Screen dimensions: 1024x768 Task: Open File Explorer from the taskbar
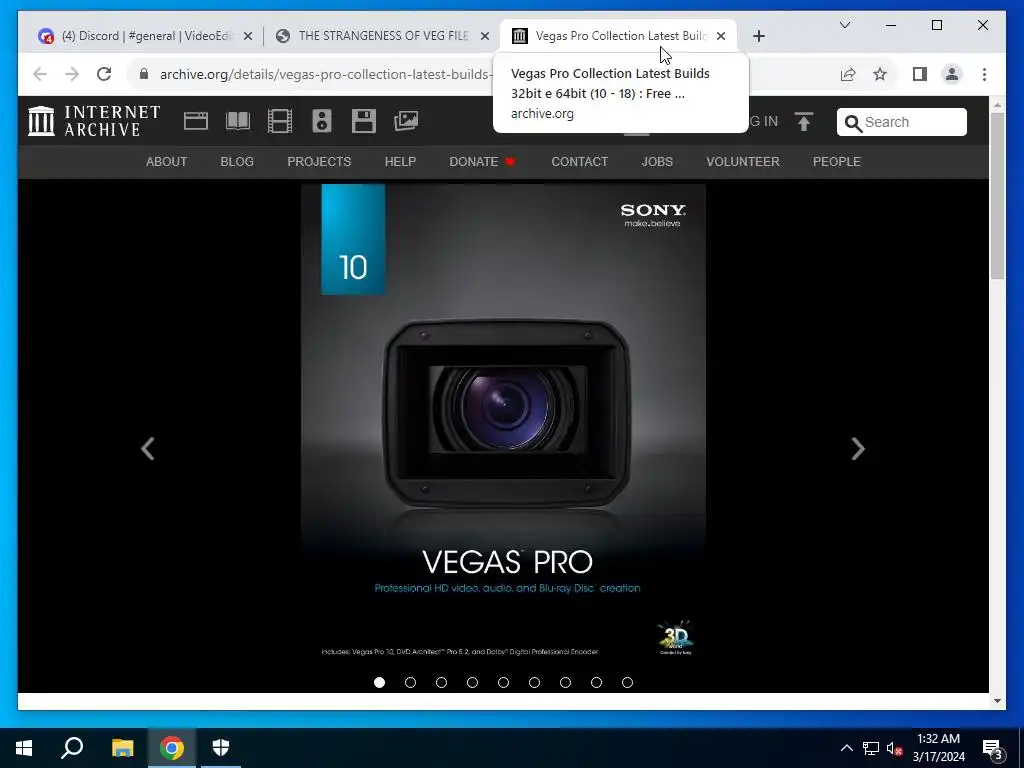coord(122,748)
